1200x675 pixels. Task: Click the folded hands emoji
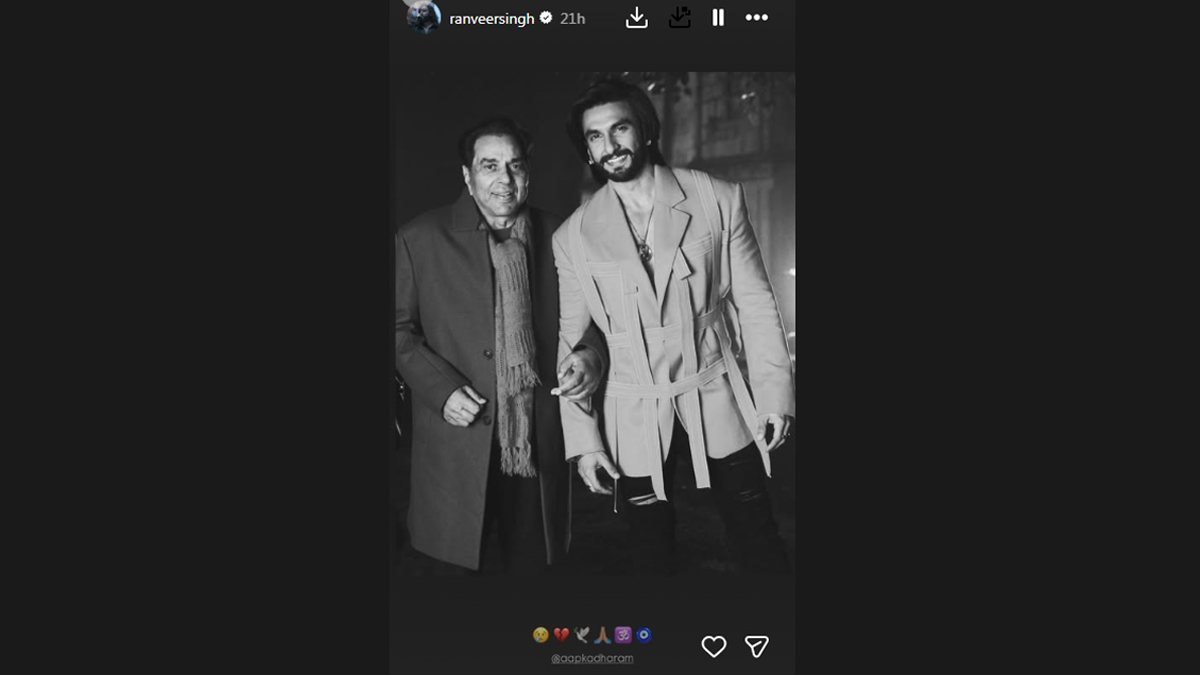tap(602, 635)
